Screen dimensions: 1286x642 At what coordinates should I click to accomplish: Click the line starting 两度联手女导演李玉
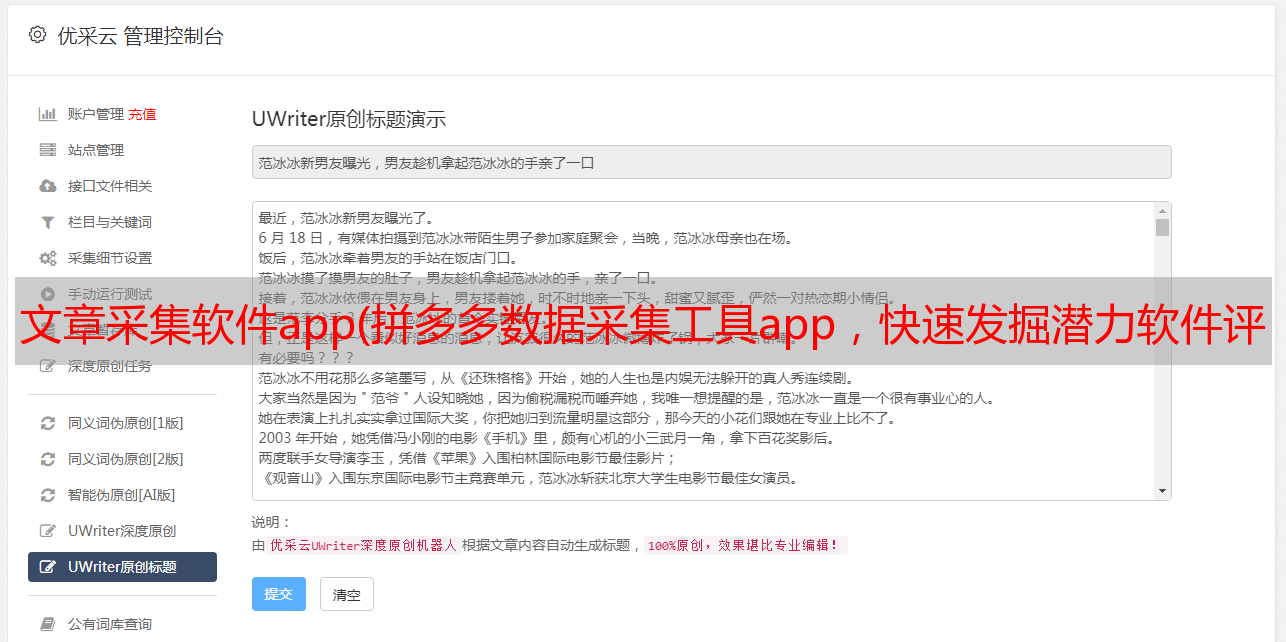(x=467, y=458)
